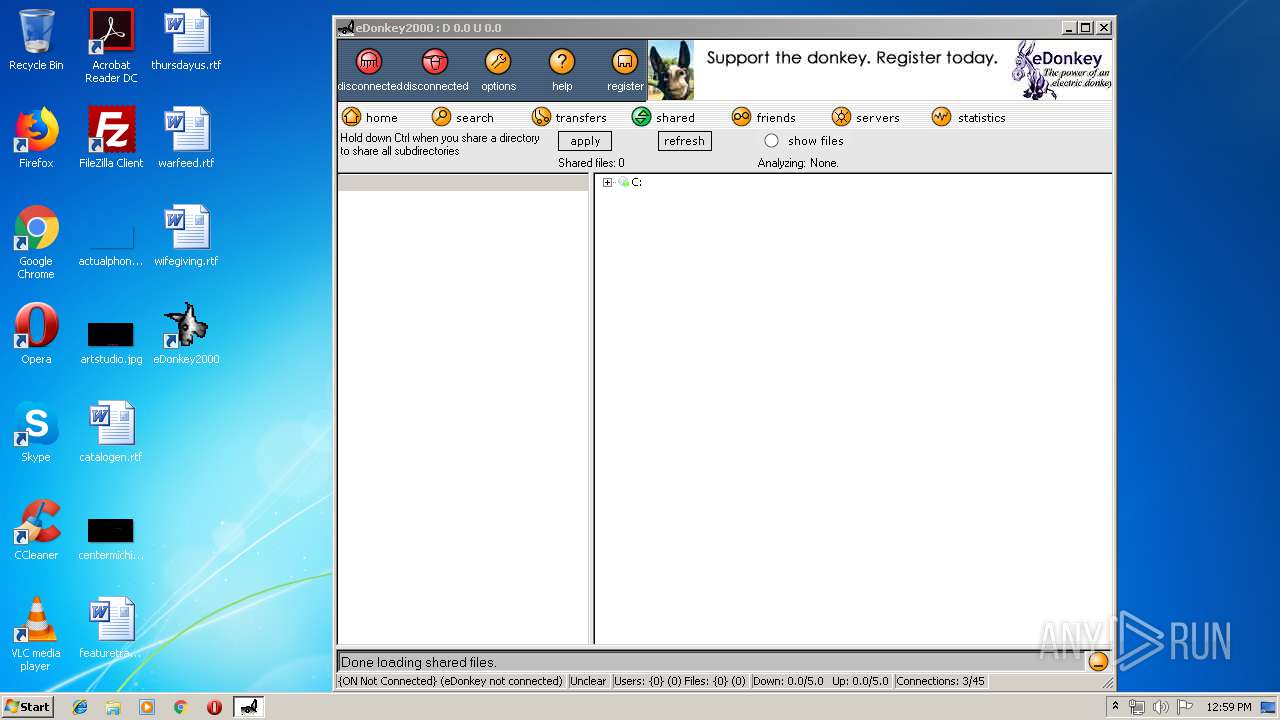The image size is (1280, 720).
Task: Open warfeed.rtf desktop file
Action: point(186,138)
